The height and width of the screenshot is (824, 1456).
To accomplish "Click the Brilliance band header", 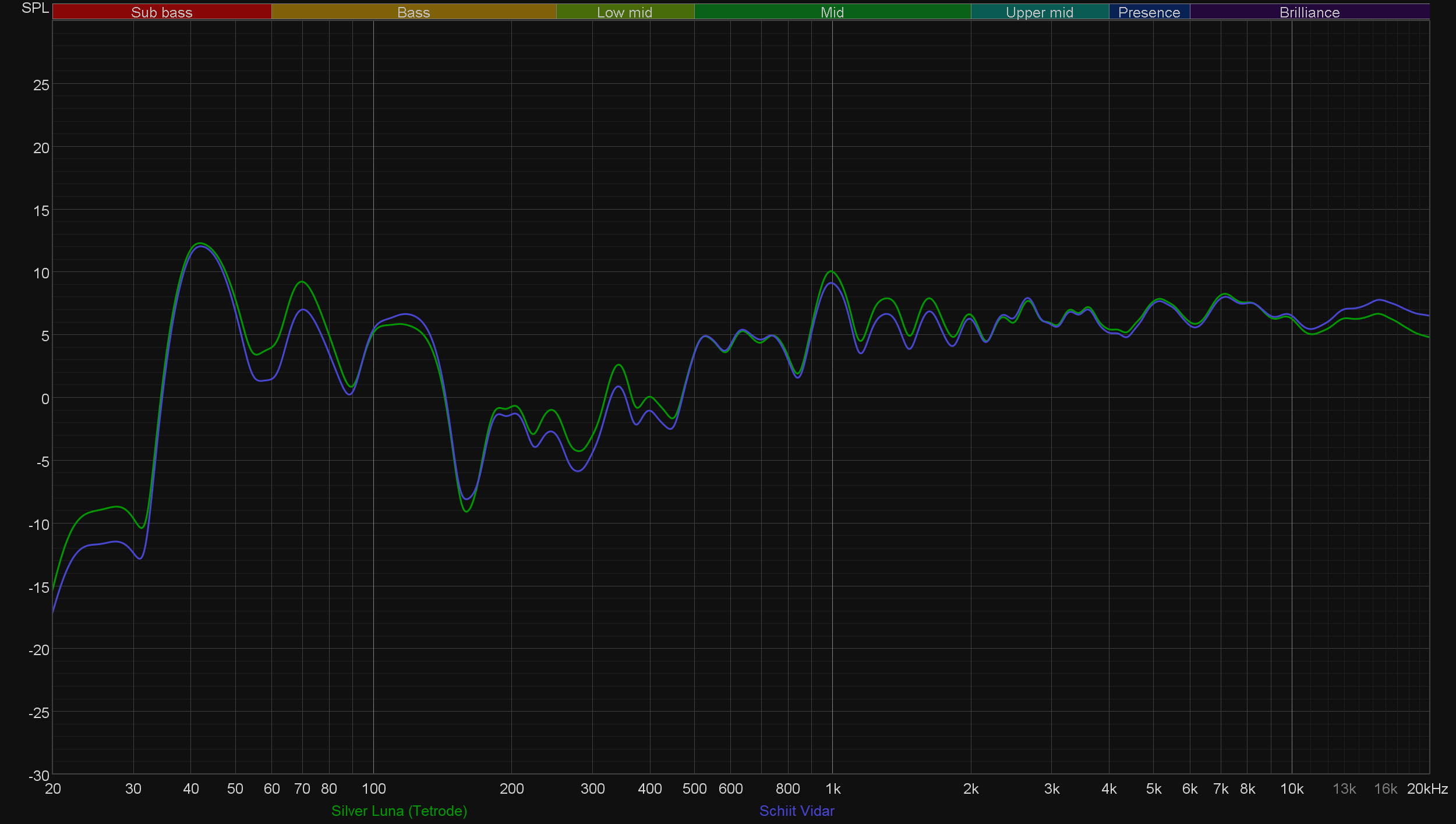I will coord(1309,12).
